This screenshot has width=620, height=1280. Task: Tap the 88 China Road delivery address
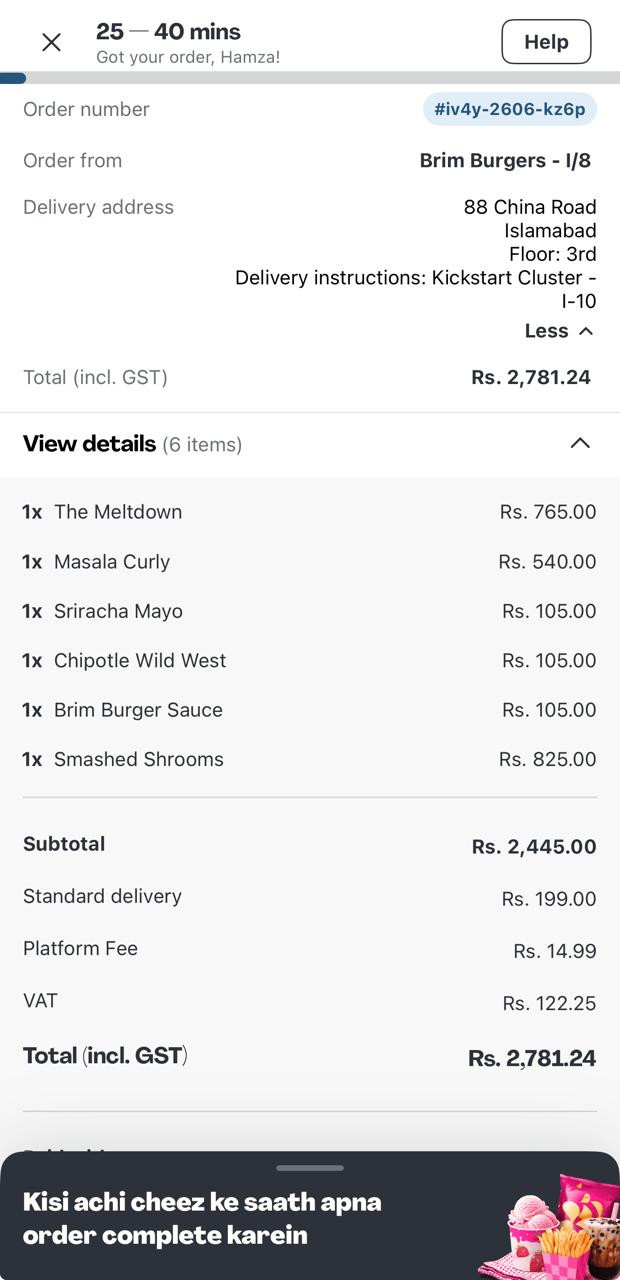pyautogui.click(x=530, y=207)
